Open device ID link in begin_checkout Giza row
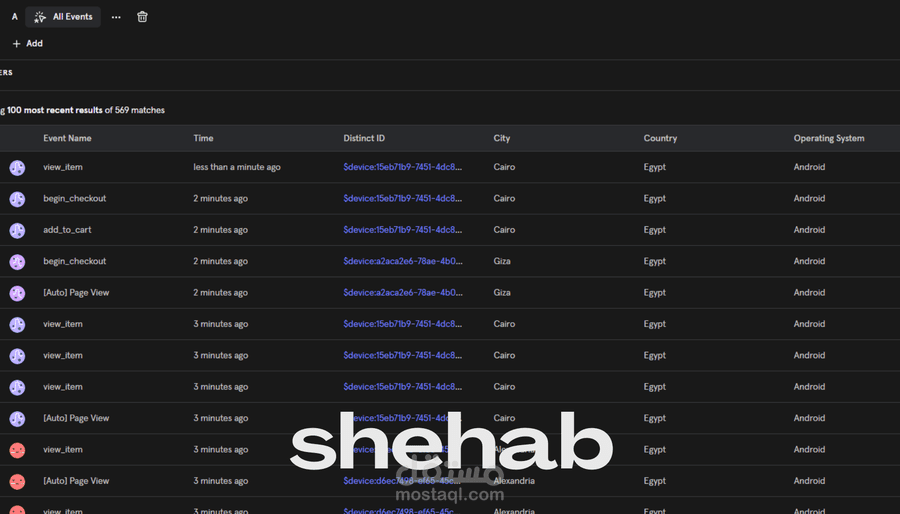The height and width of the screenshot is (514, 900). [402, 261]
